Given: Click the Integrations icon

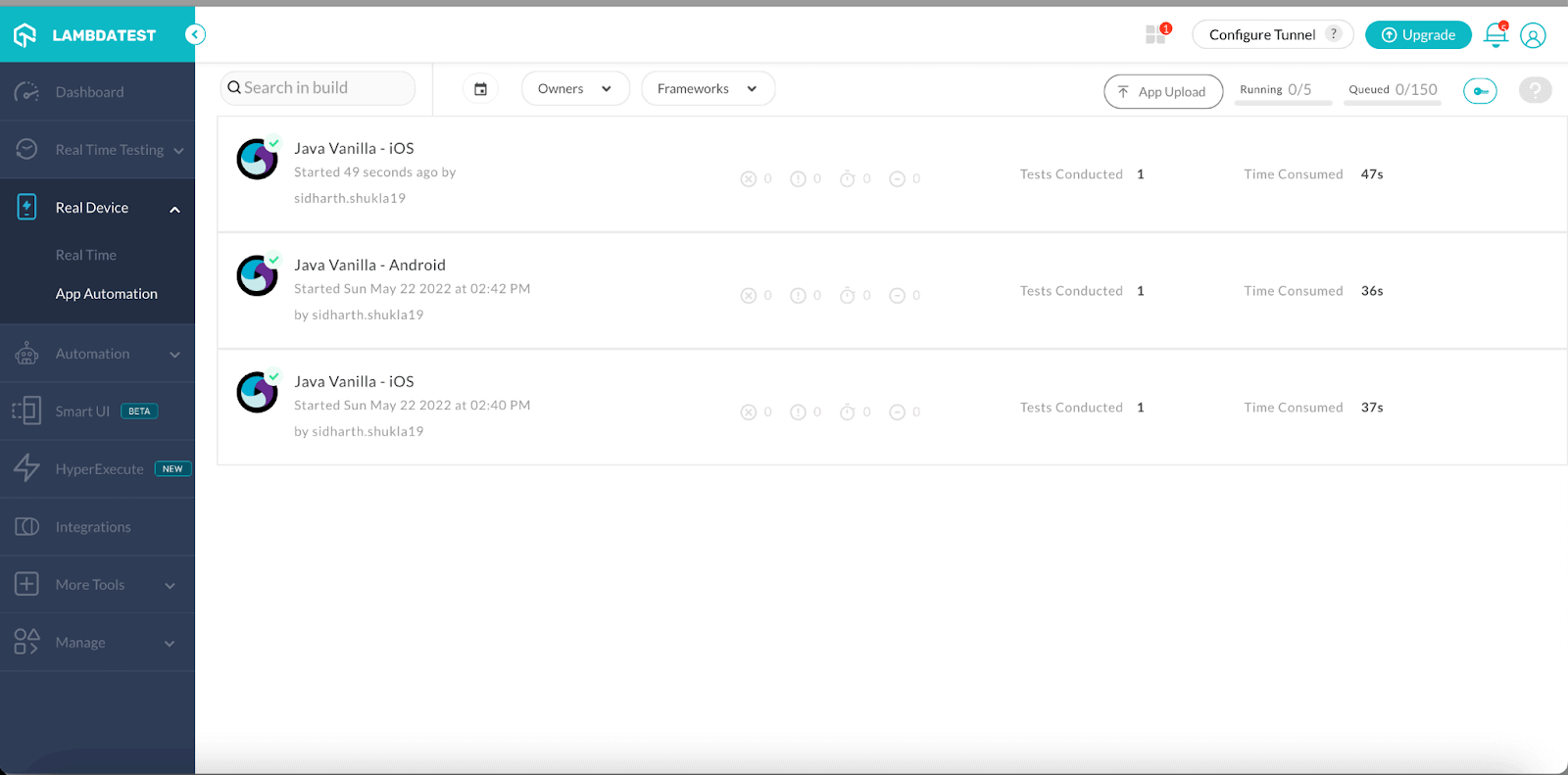Looking at the screenshot, I should point(26,526).
